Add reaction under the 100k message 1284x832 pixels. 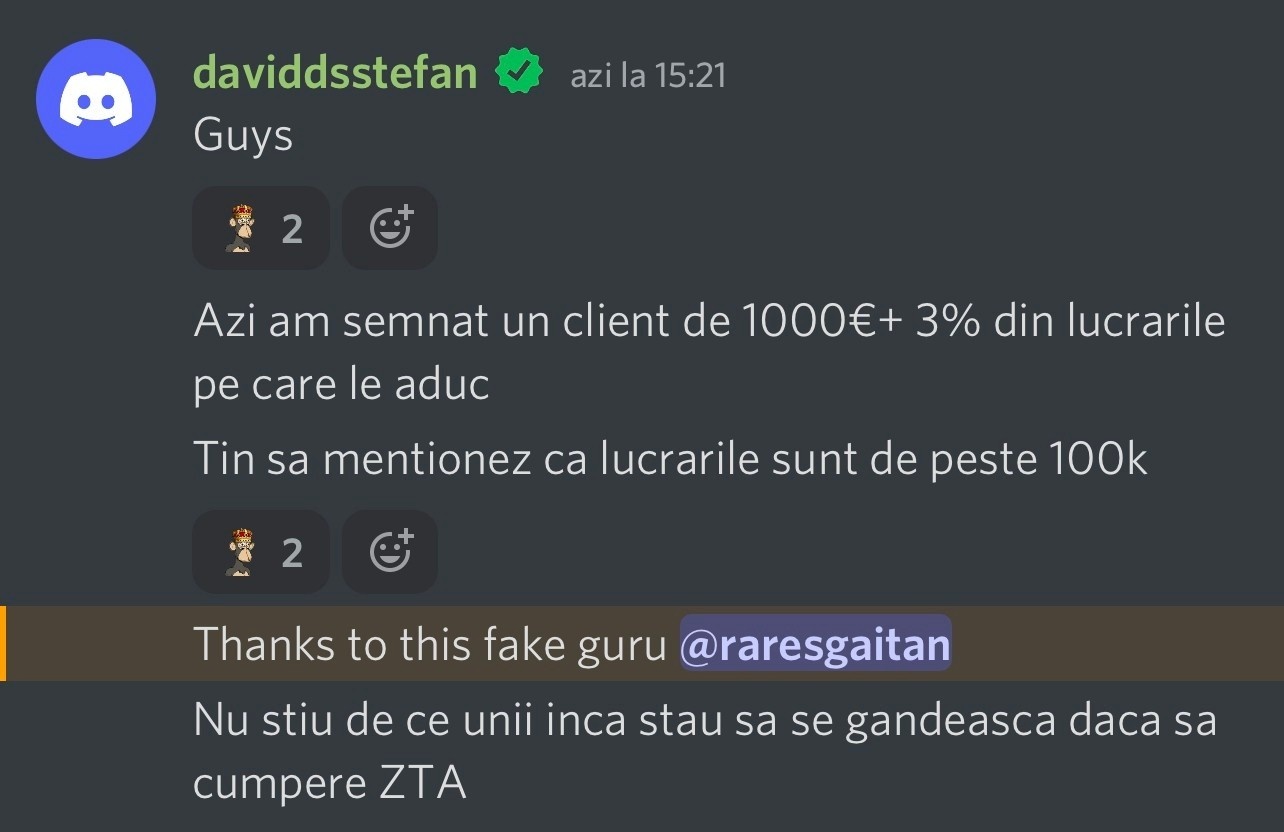tap(390, 552)
